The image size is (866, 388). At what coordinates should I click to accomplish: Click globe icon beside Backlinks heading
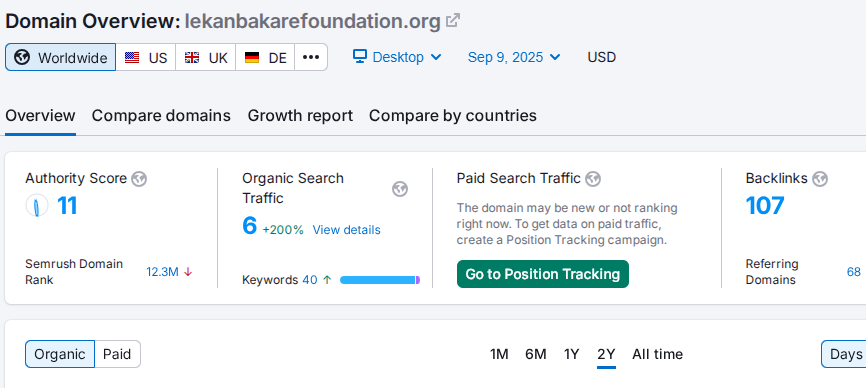click(820, 179)
